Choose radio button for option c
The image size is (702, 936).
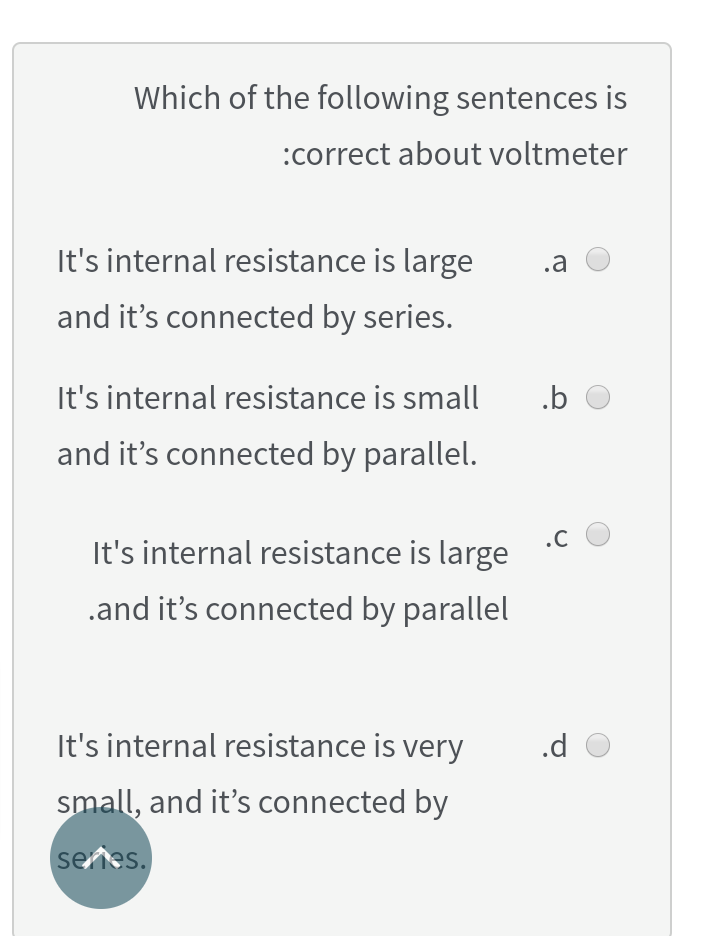pos(597,535)
